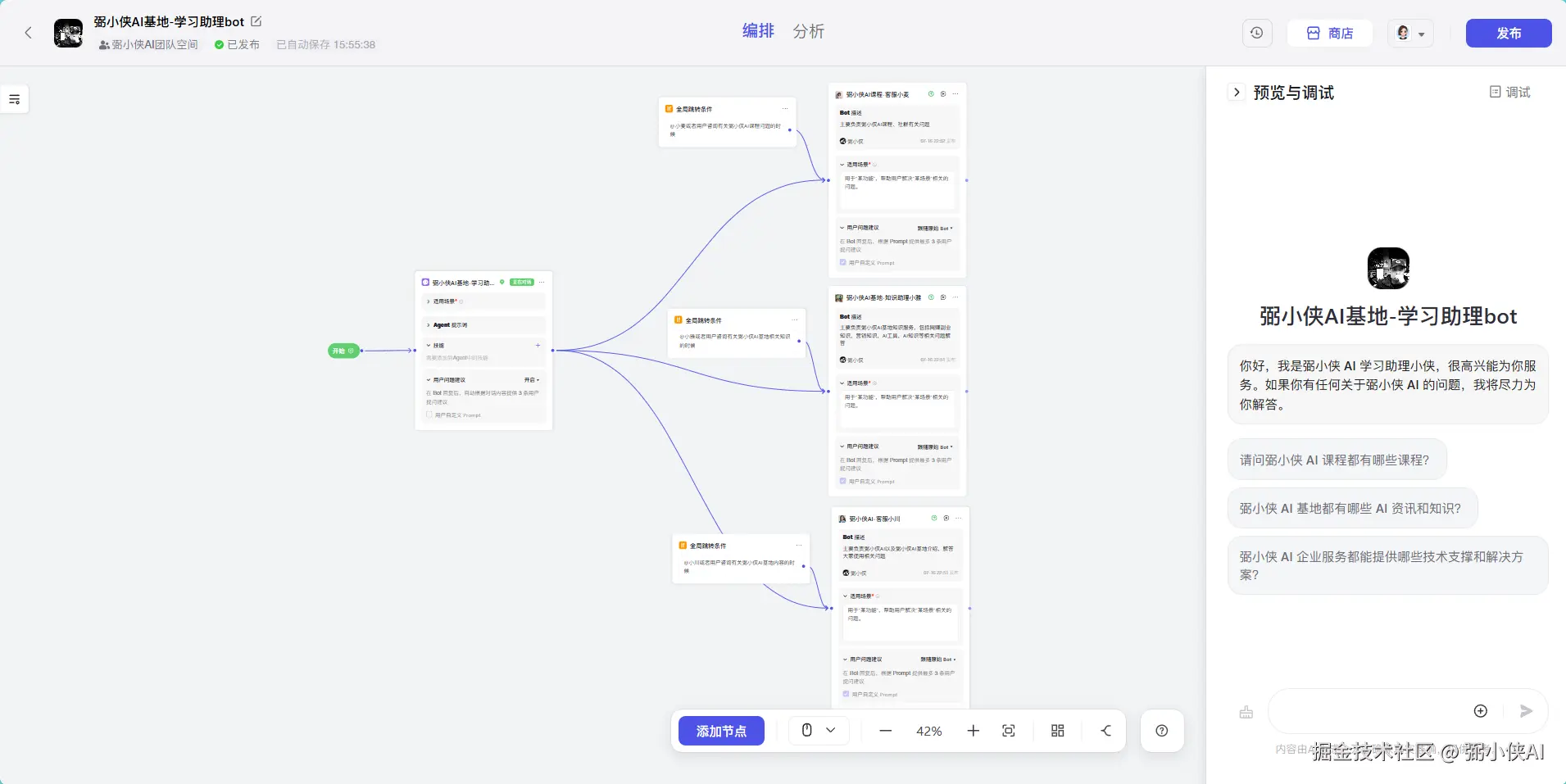
Task: Add a skill with the 技能 plus icon
Action: pos(538,346)
